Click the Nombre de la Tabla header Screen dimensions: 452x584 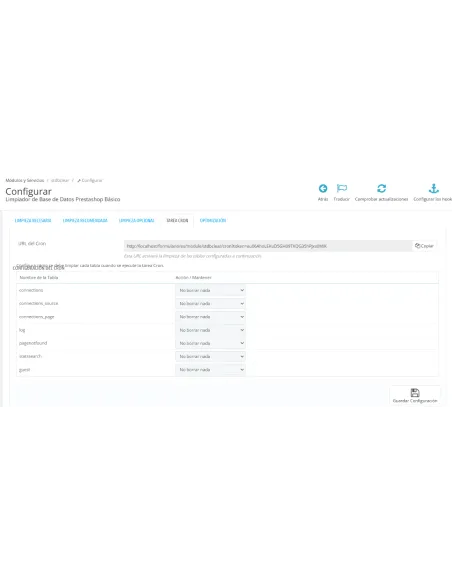[39, 277]
